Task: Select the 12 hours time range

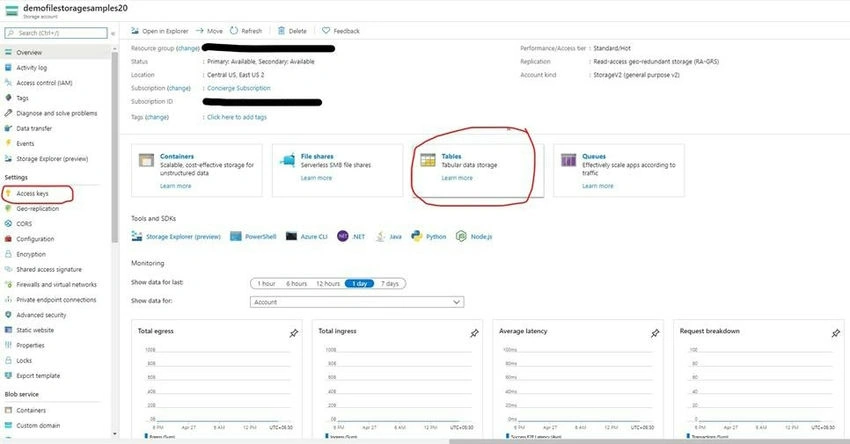Action: (x=328, y=284)
